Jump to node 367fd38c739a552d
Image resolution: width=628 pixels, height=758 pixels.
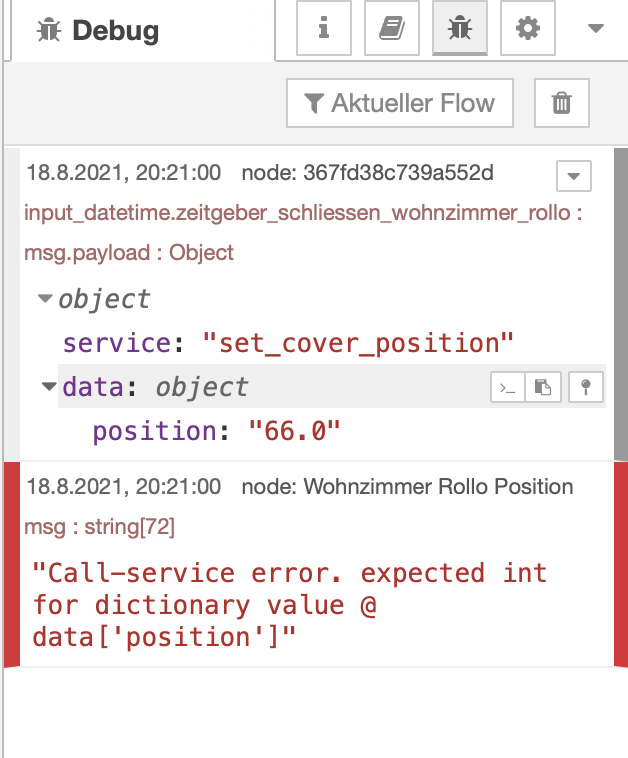(367, 173)
